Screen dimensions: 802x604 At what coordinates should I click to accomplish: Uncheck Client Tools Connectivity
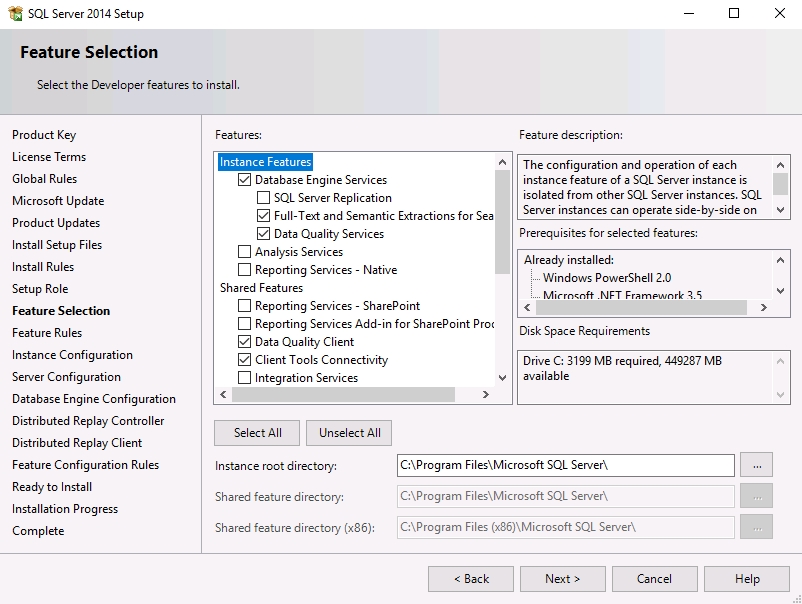pyautogui.click(x=244, y=360)
